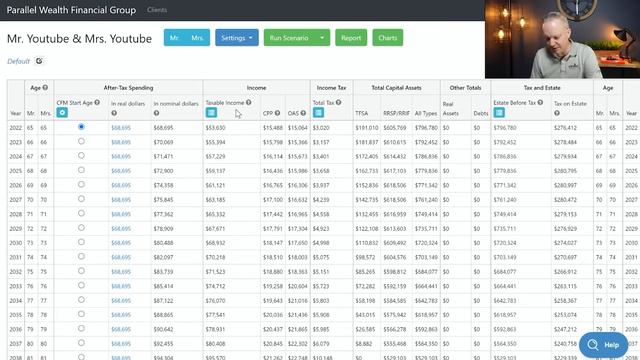Switch to Mrs. profile
This screenshot has width=640, height=360.
(x=198, y=38)
